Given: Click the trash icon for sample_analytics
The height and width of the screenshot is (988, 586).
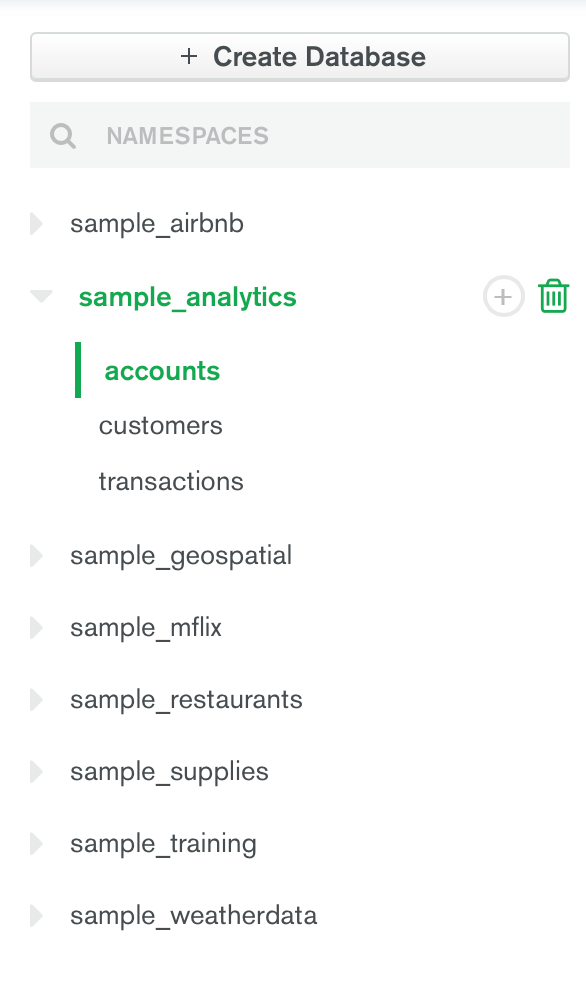Looking at the screenshot, I should [x=553, y=296].
